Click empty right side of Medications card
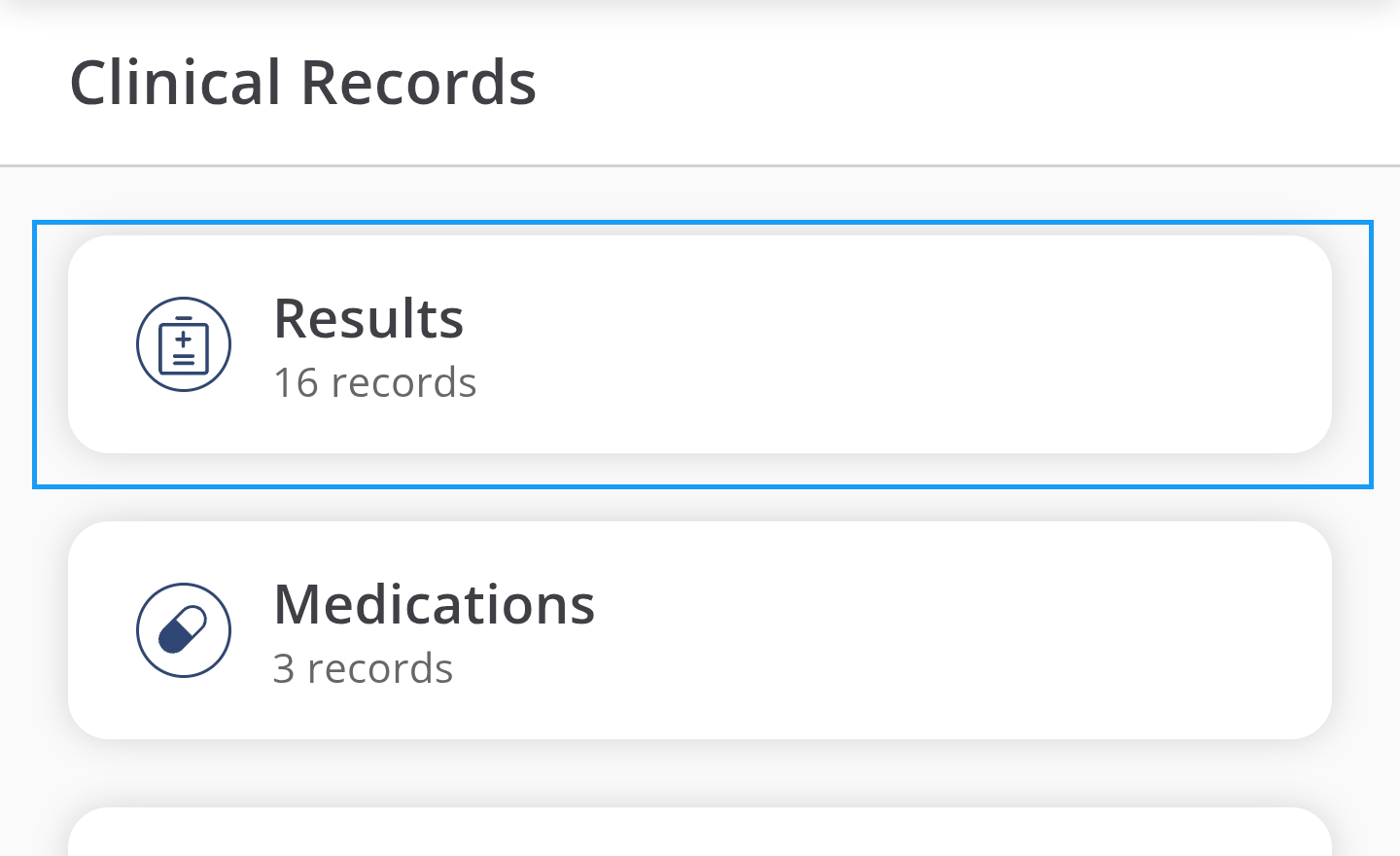The height and width of the screenshot is (856, 1400). click(x=1069, y=630)
